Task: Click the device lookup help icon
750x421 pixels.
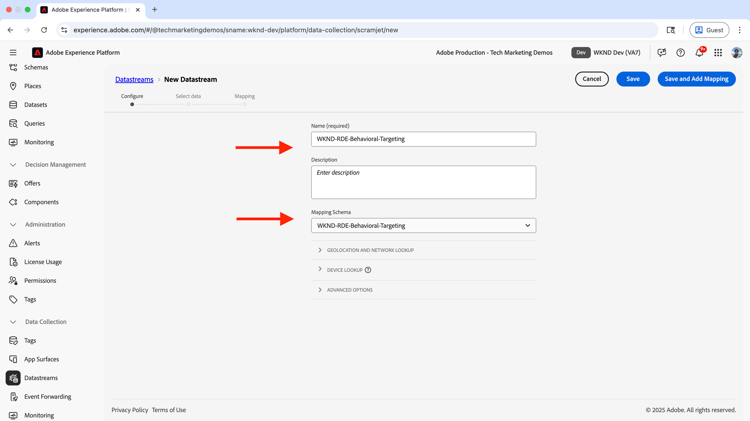Action: (368, 270)
